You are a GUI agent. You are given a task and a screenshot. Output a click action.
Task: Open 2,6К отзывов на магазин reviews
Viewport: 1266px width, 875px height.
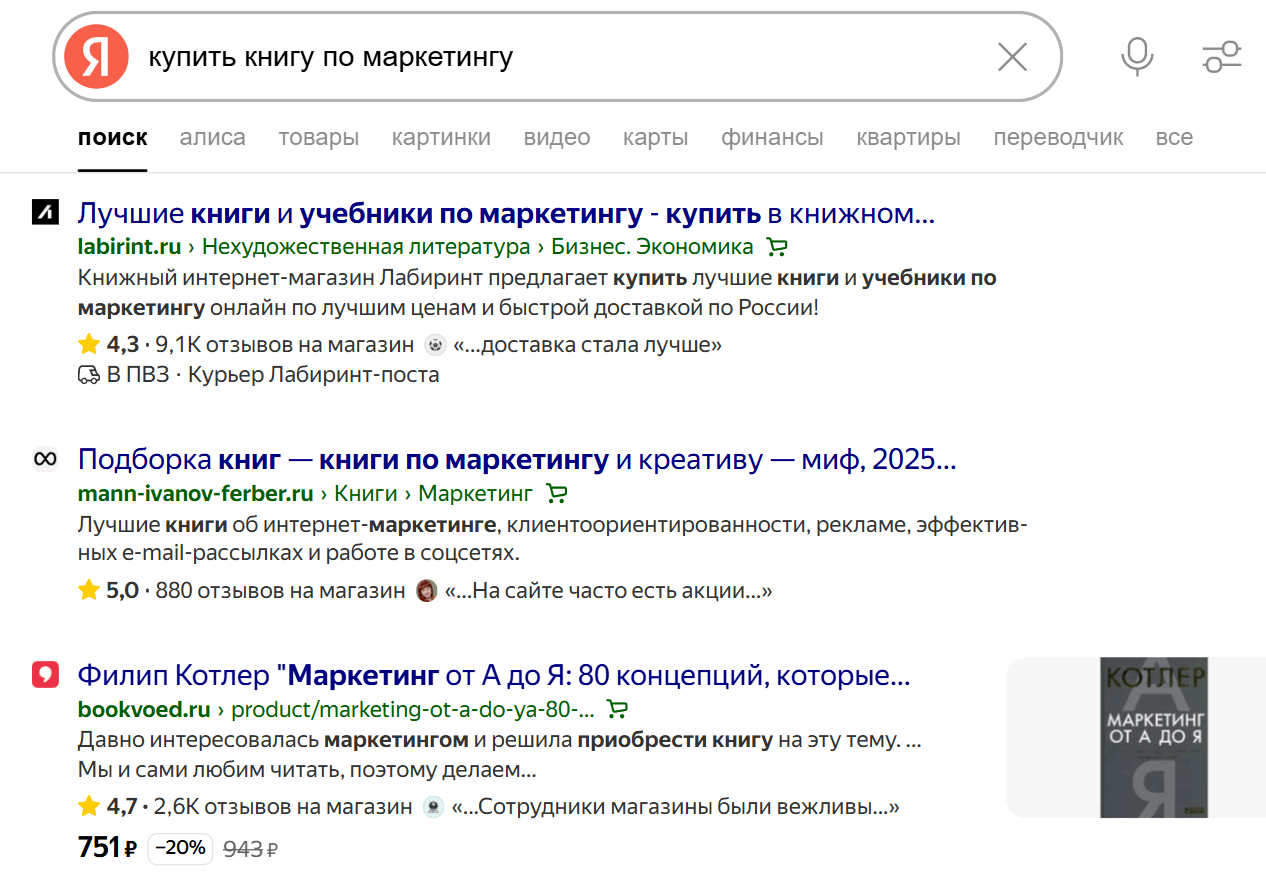coord(283,807)
